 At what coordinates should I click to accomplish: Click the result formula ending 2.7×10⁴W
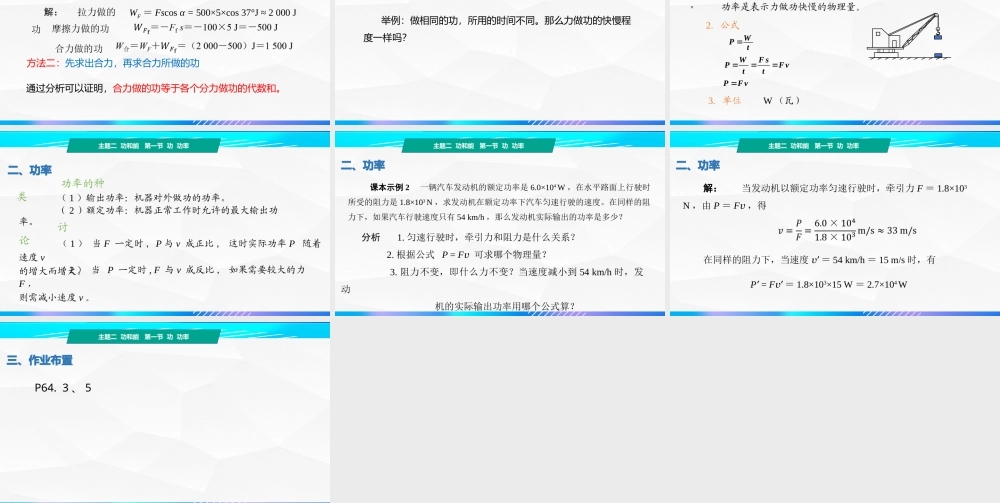pyautogui.click(x=828, y=284)
